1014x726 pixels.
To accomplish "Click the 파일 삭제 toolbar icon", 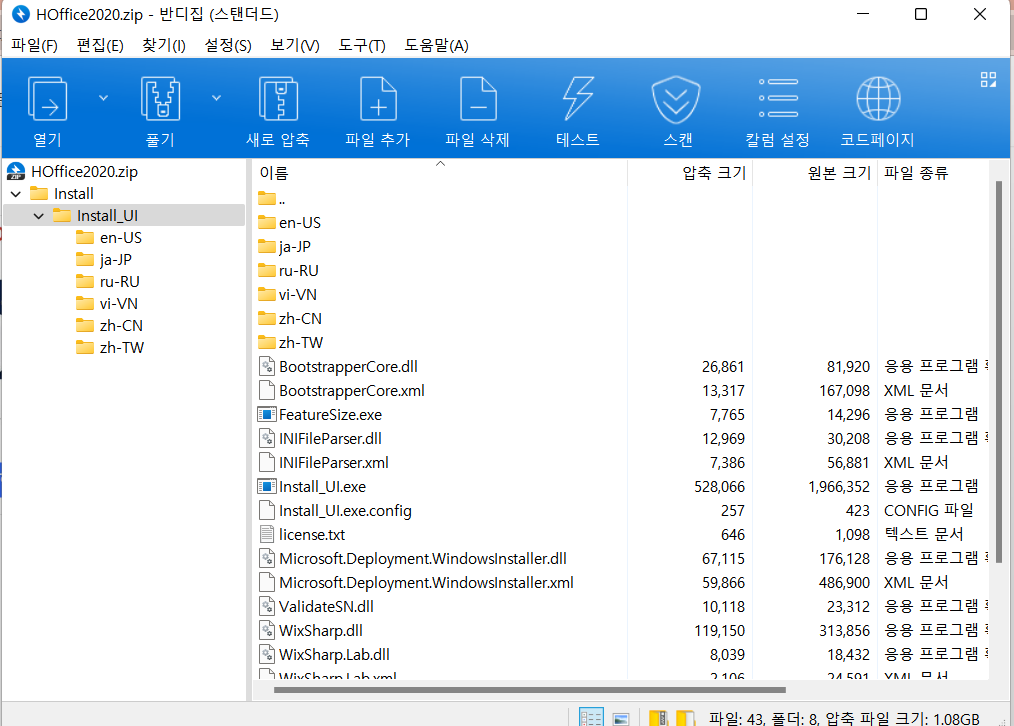I will 478,98.
